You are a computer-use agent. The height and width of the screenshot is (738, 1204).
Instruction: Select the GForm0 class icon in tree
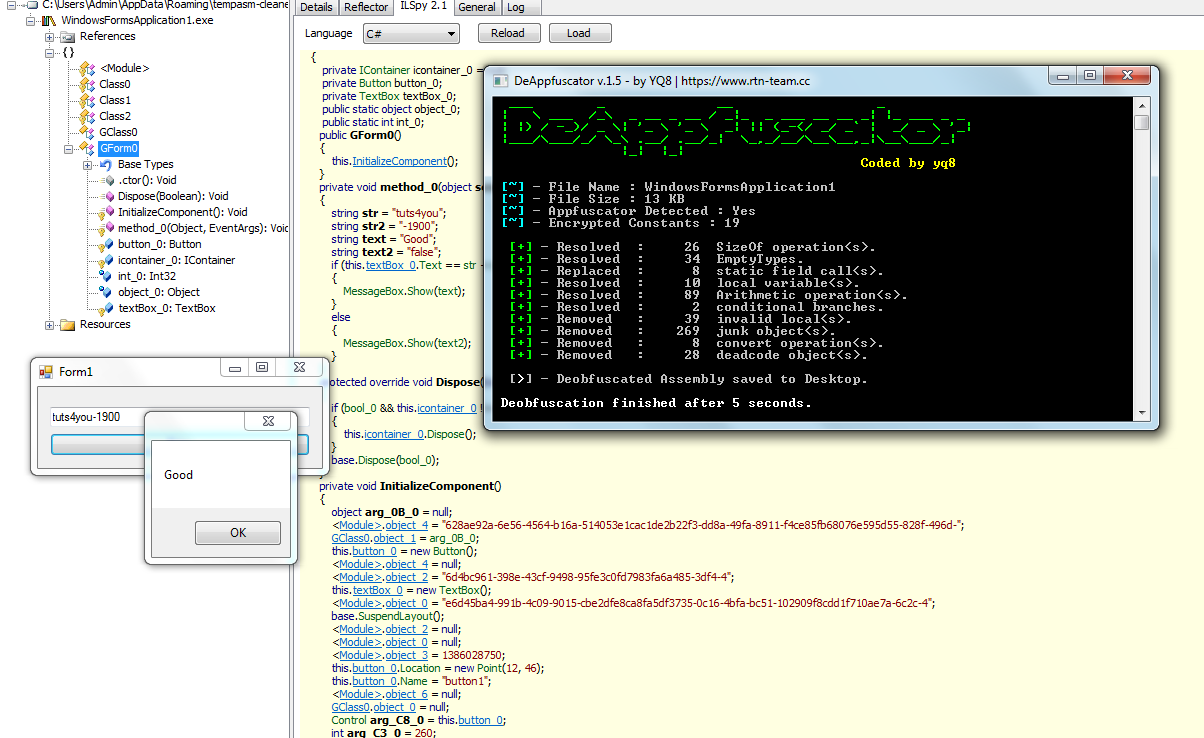click(87, 148)
